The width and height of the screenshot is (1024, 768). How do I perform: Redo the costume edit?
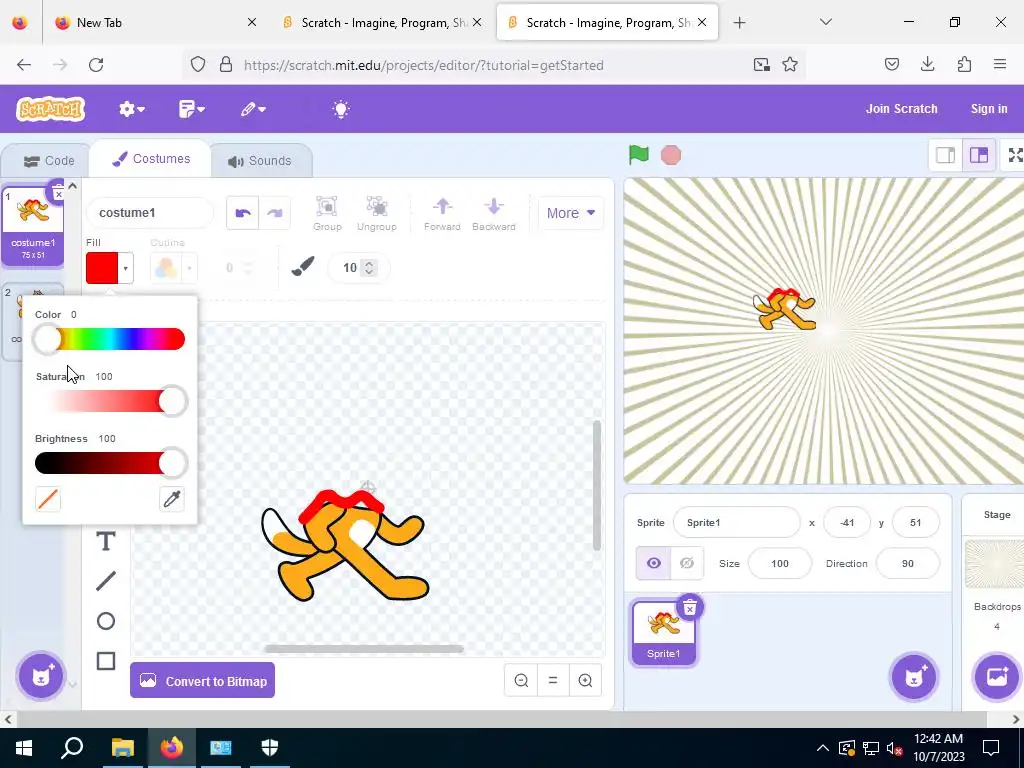[275, 213]
